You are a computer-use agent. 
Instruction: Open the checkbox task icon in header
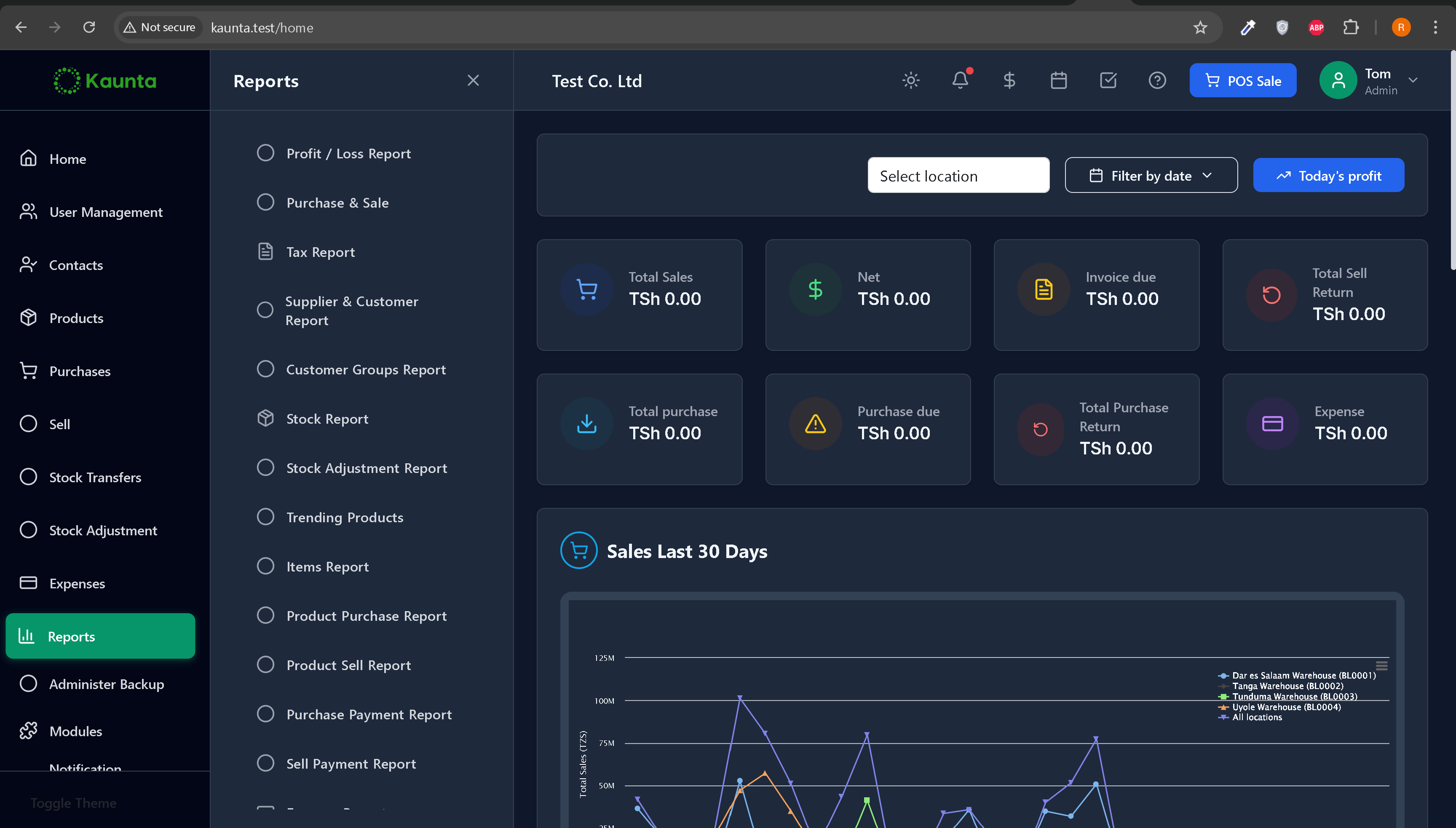[1108, 80]
